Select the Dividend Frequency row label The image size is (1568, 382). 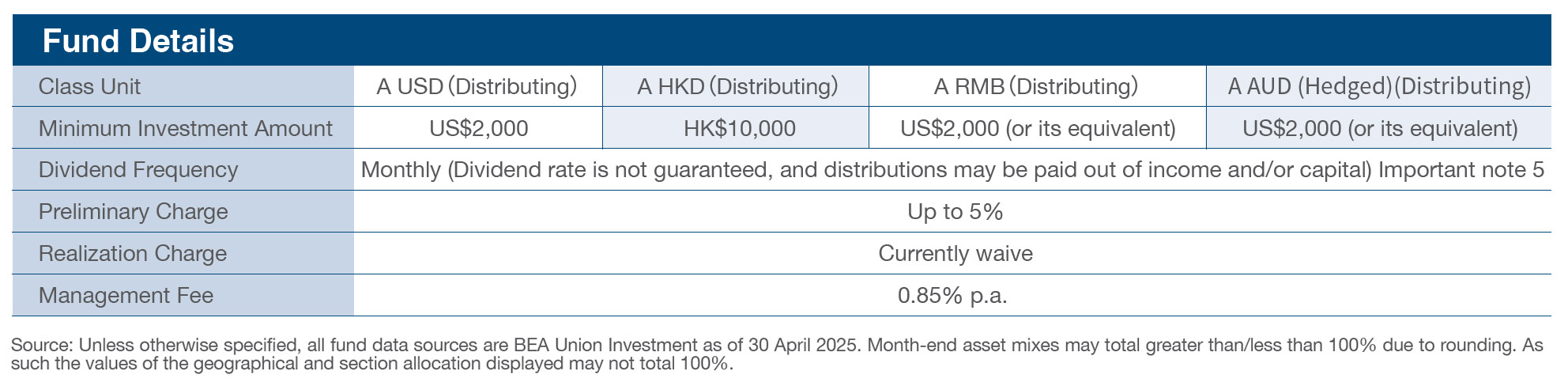138,170
